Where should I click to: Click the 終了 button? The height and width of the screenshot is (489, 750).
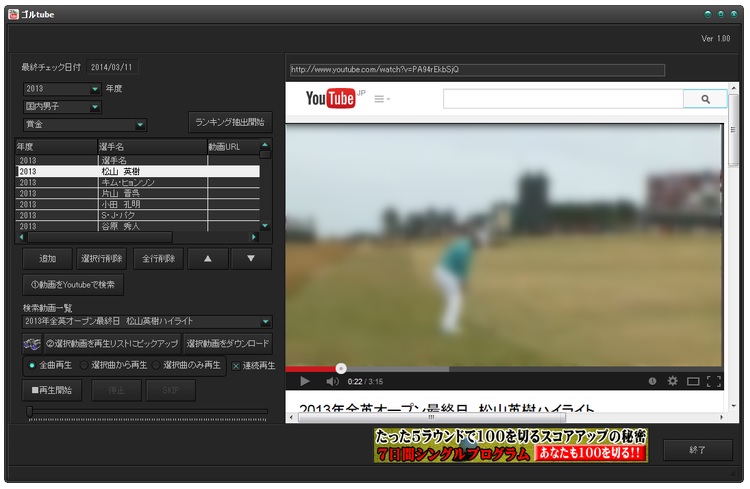697,450
